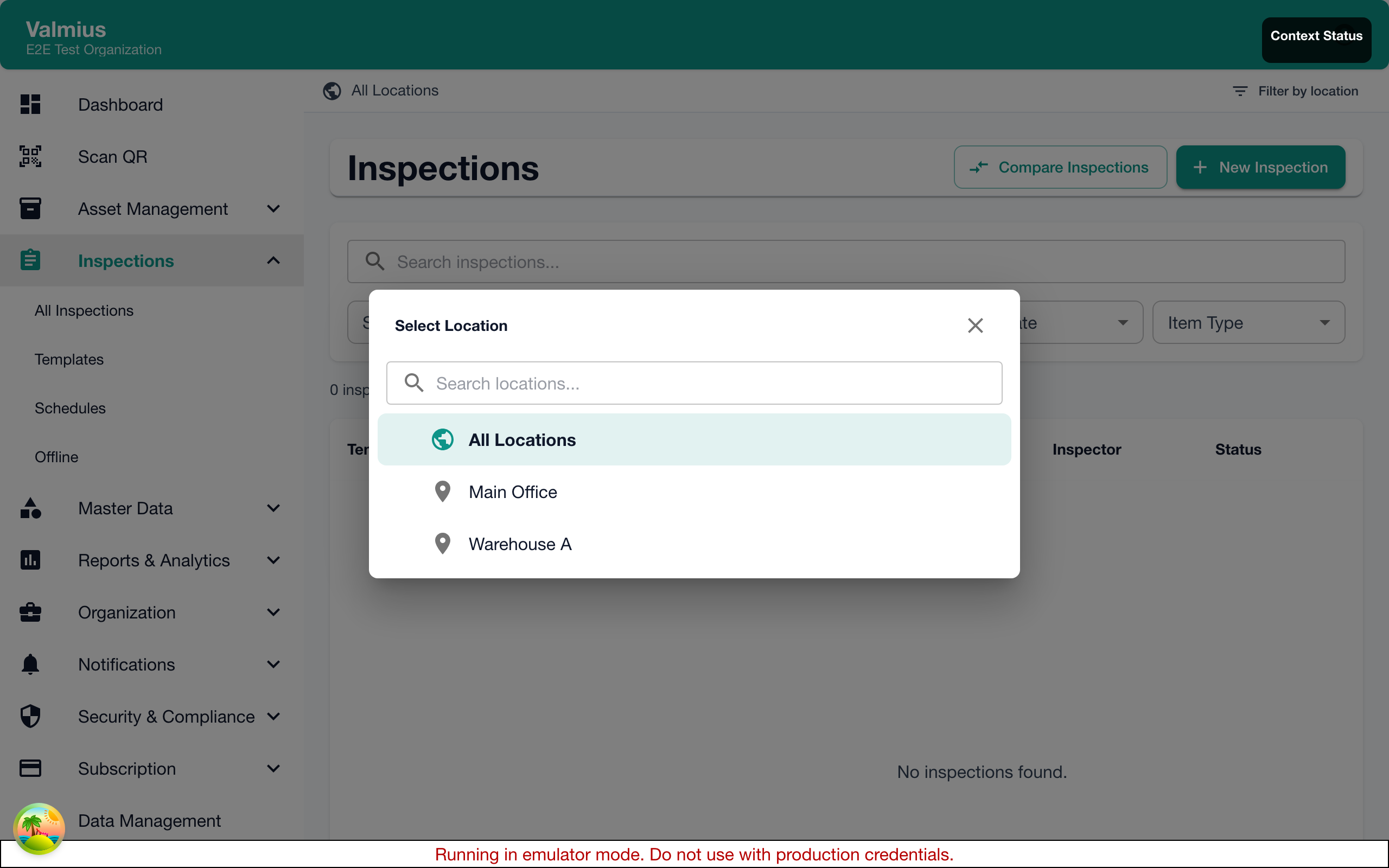Viewport: 1389px width, 868px height.
Task: Click the filter icon beside Filter by location
Action: (1239, 91)
